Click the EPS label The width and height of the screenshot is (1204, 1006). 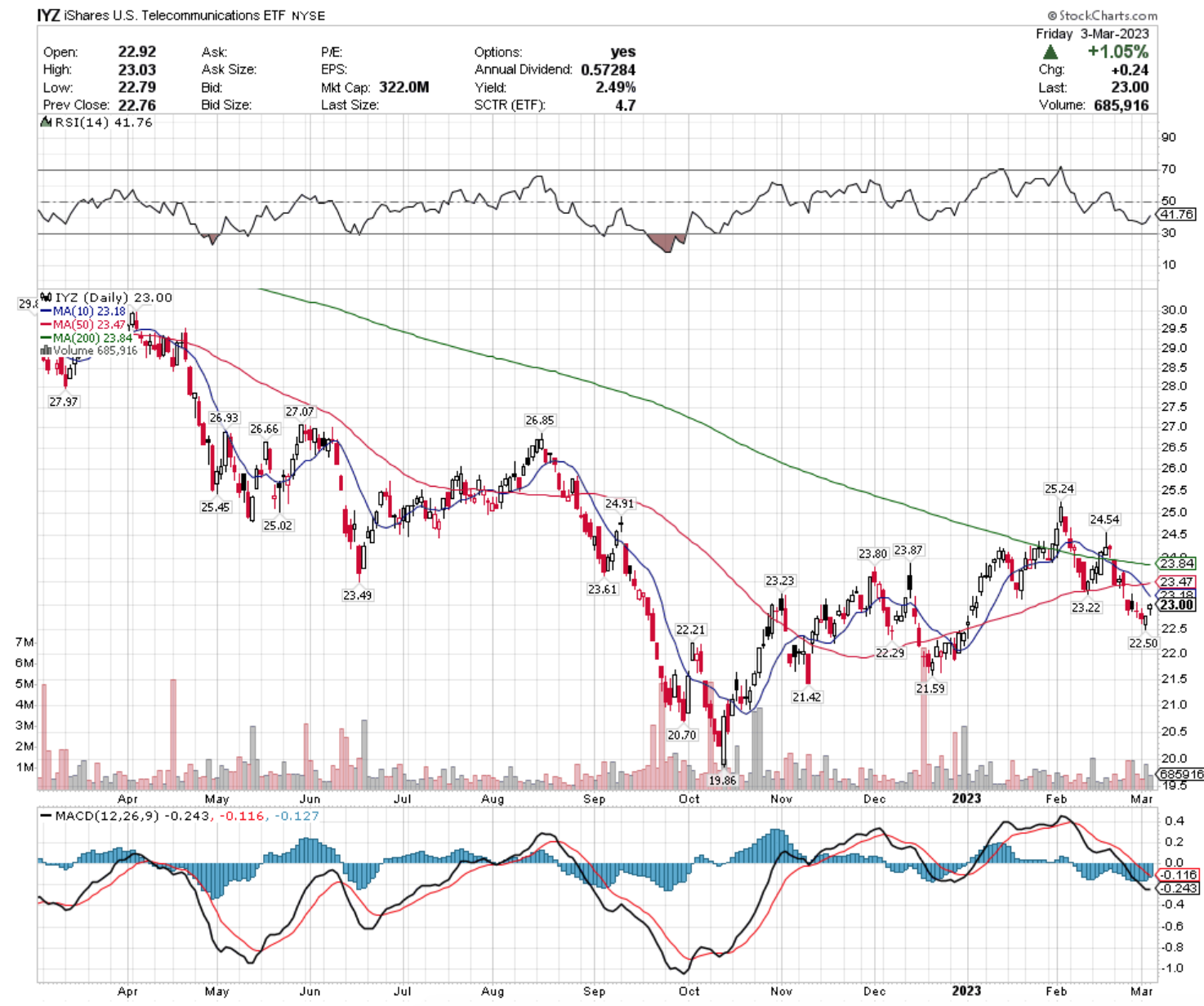point(333,69)
